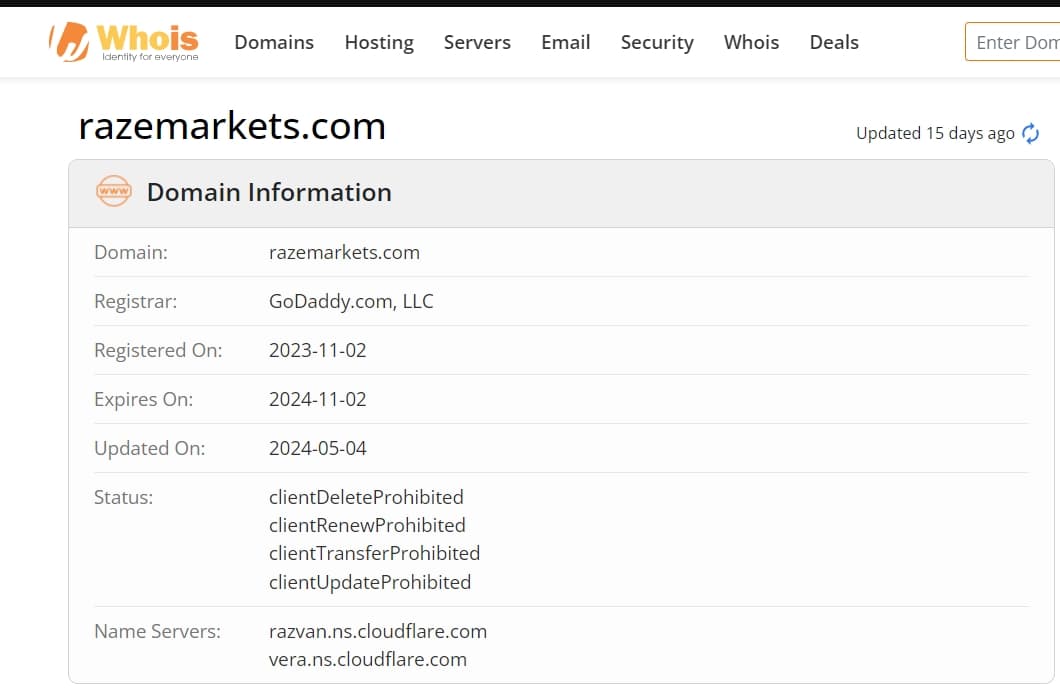
Task: Click the www globe icon in Domain Information
Action: 114,191
